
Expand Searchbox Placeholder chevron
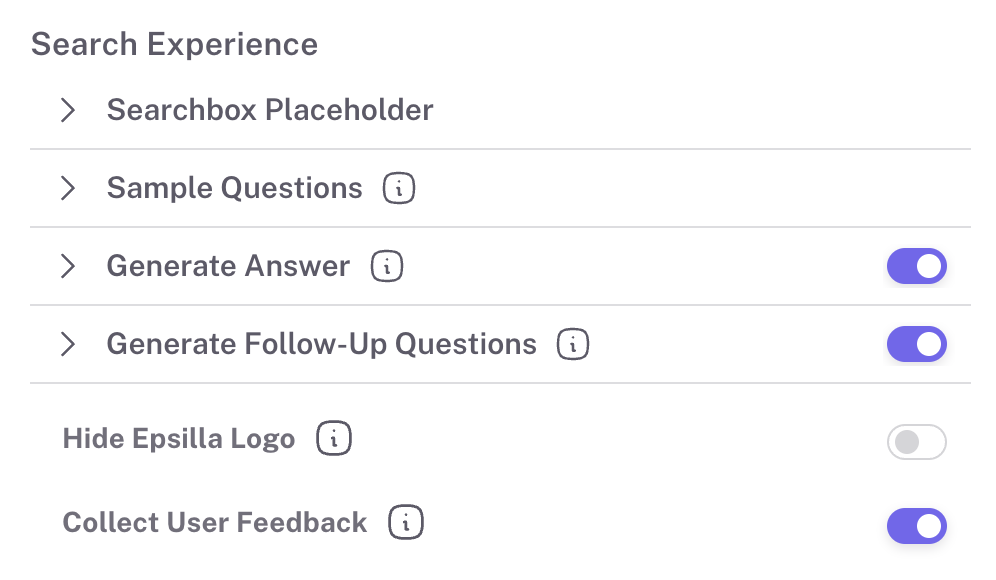(x=68, y=110)
